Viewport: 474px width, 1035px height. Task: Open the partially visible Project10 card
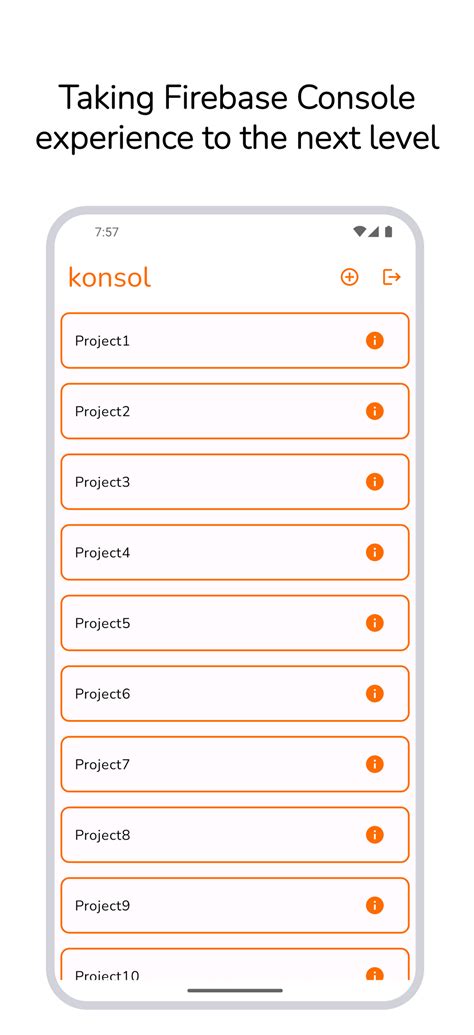tap(235, 964)
